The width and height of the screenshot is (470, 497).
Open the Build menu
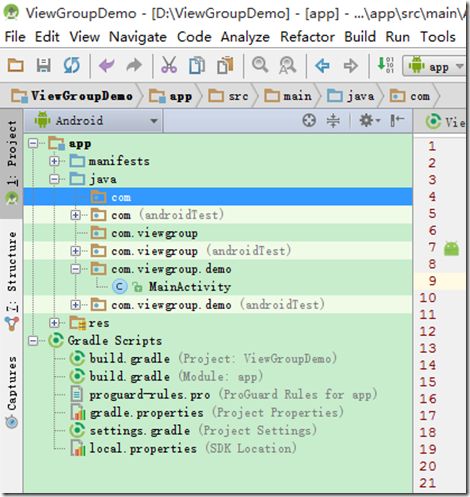click(x=360, y=36)
